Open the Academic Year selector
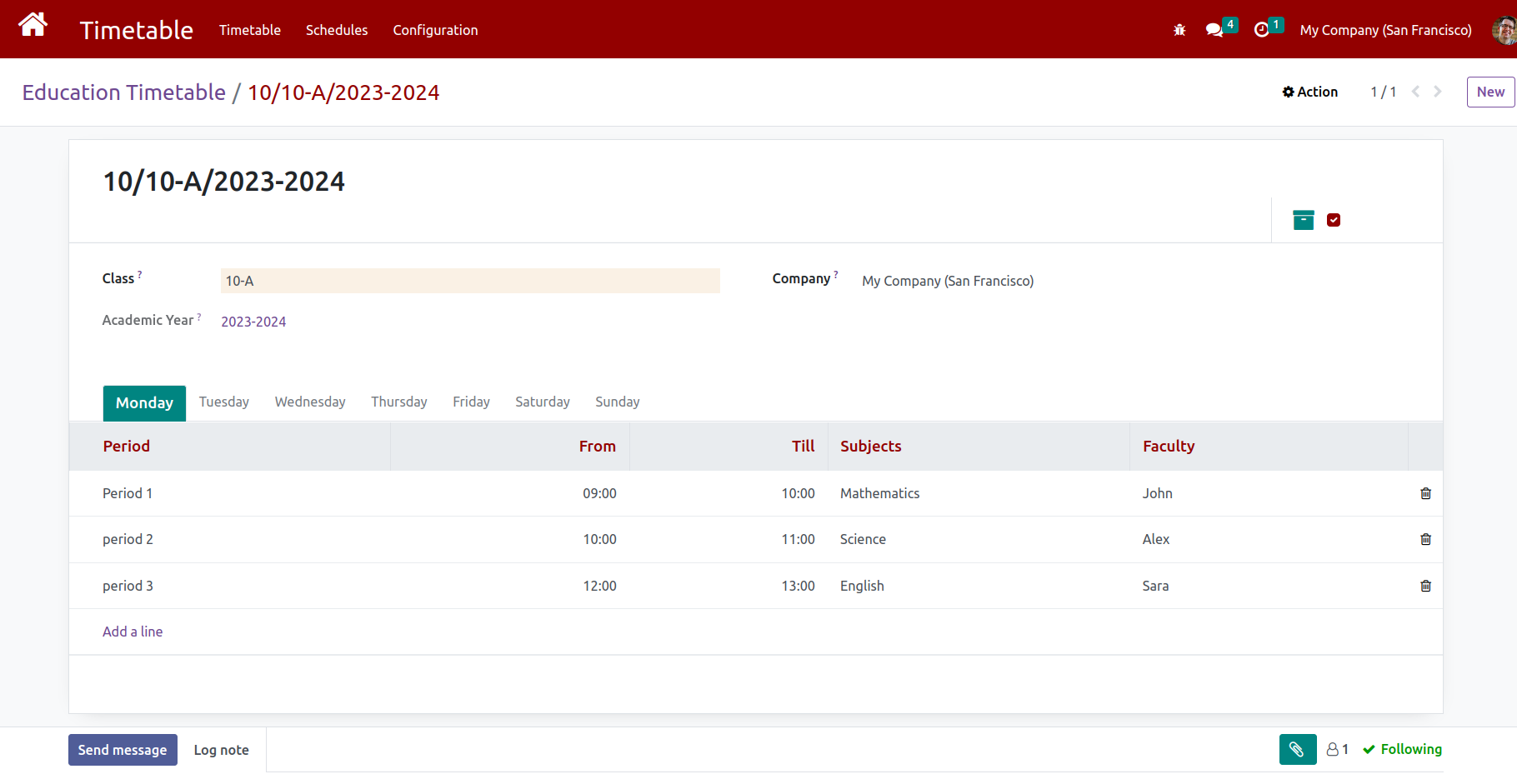This screenshot has height=784, width=1517. click(x=253, y=321)
